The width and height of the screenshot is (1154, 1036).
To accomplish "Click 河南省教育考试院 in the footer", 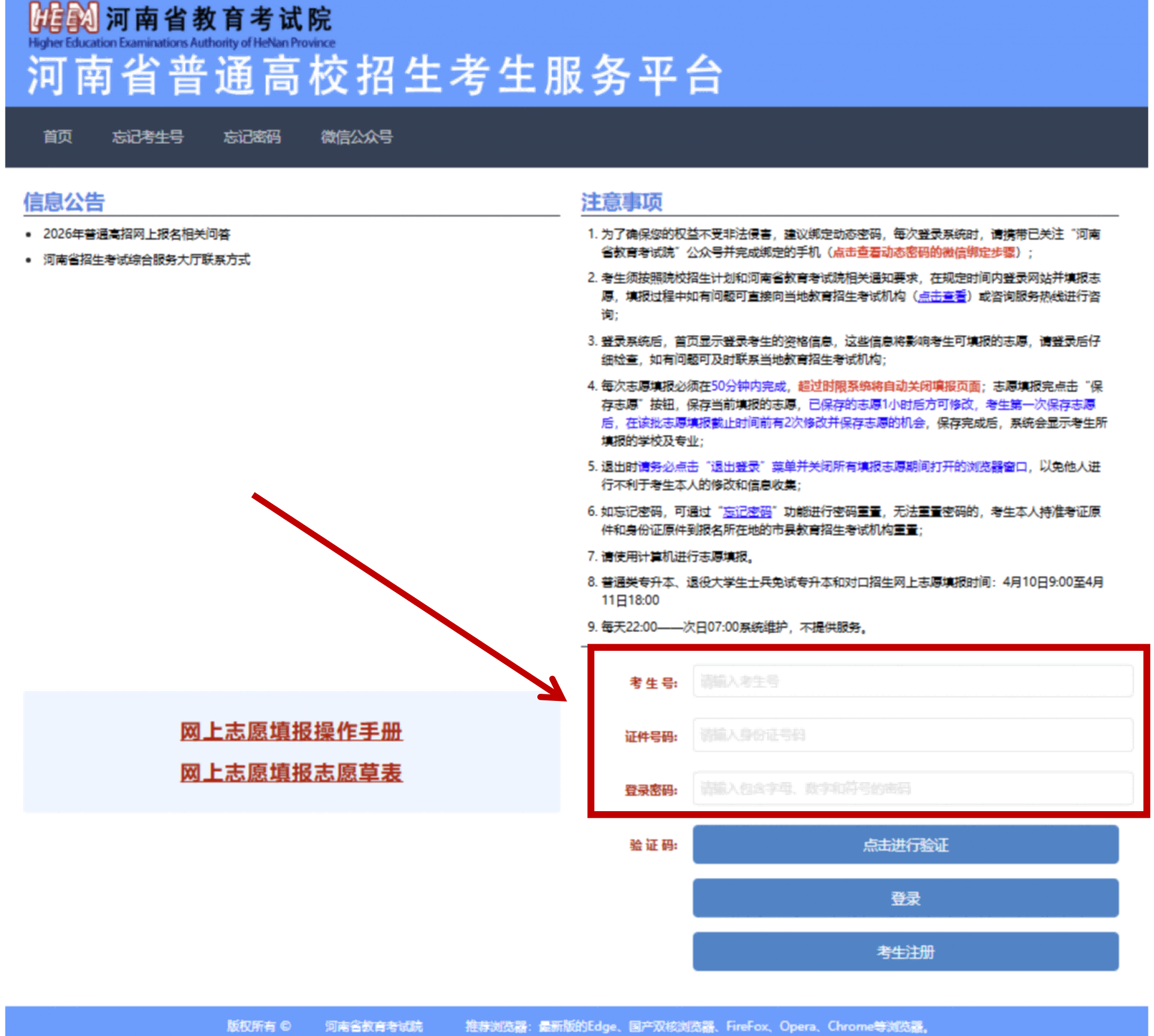I will click(374, 1026).
